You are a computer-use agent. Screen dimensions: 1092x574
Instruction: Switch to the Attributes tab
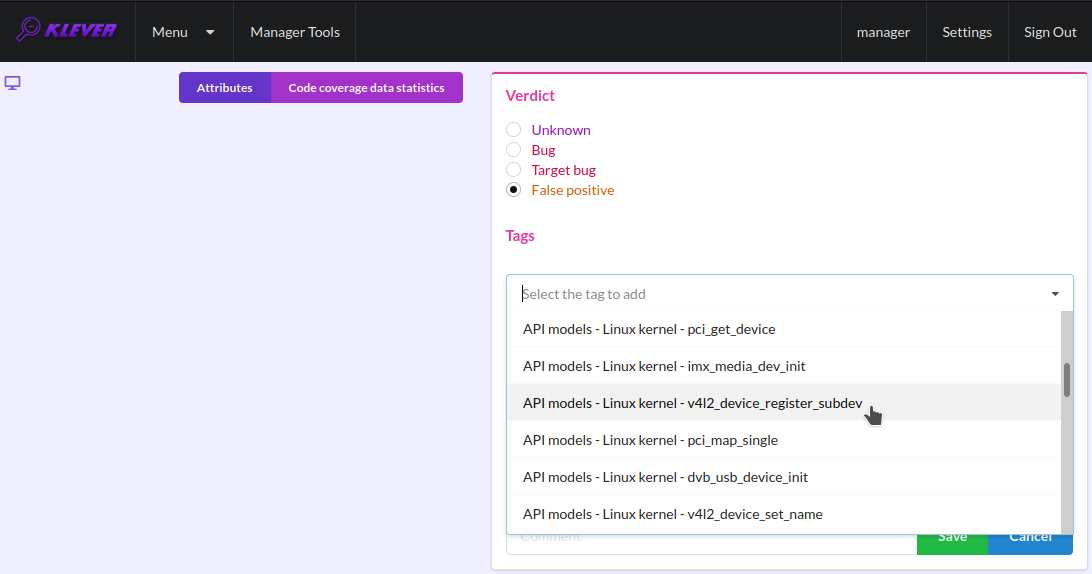[x=224, y=88]
